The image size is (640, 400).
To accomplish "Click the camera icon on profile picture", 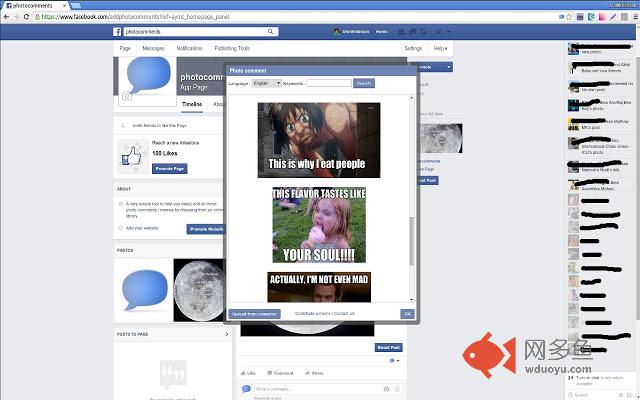I will [x=127, y=96].
